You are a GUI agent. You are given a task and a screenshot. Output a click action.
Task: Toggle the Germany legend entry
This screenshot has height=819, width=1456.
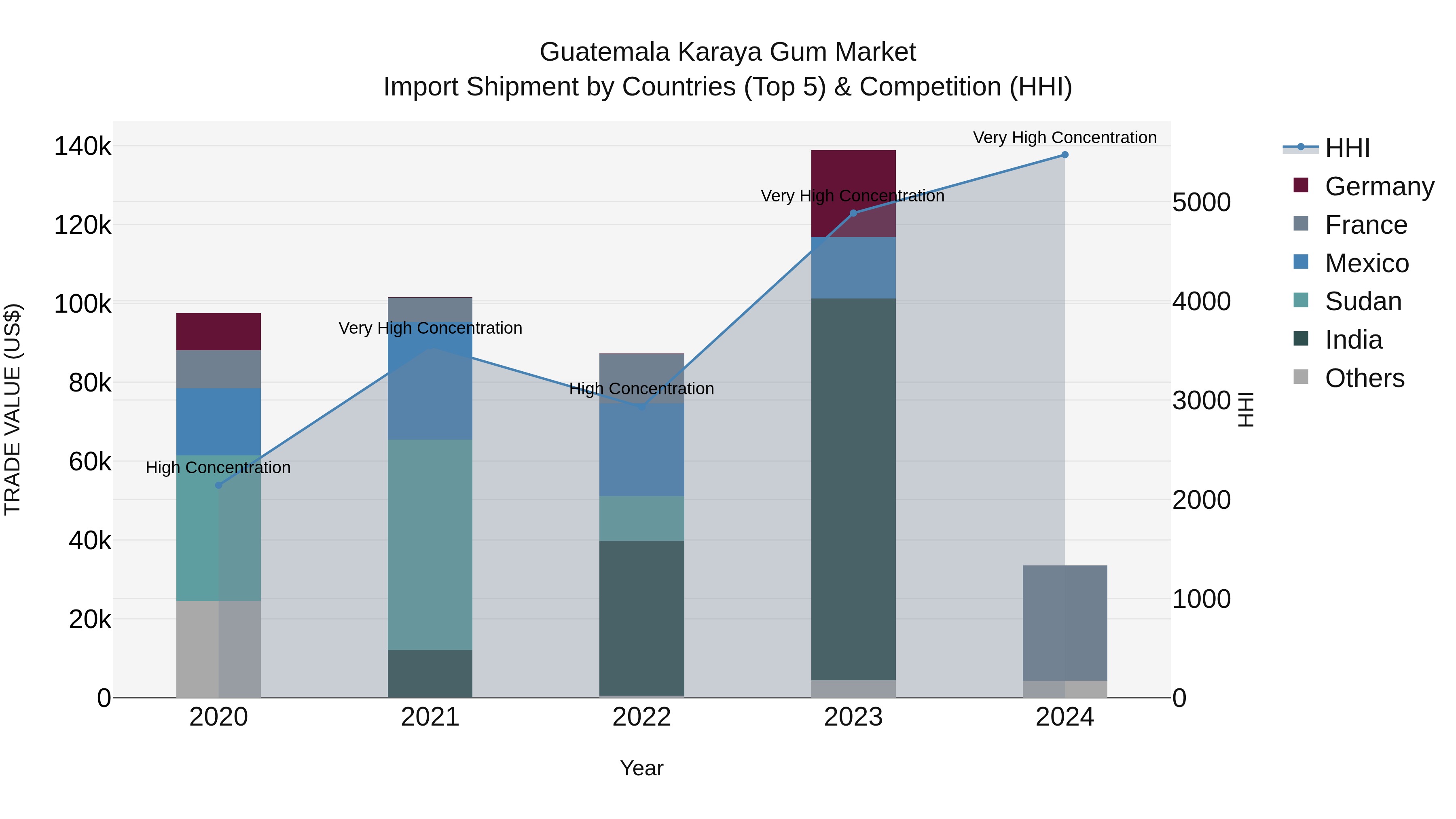point(1363,186)
